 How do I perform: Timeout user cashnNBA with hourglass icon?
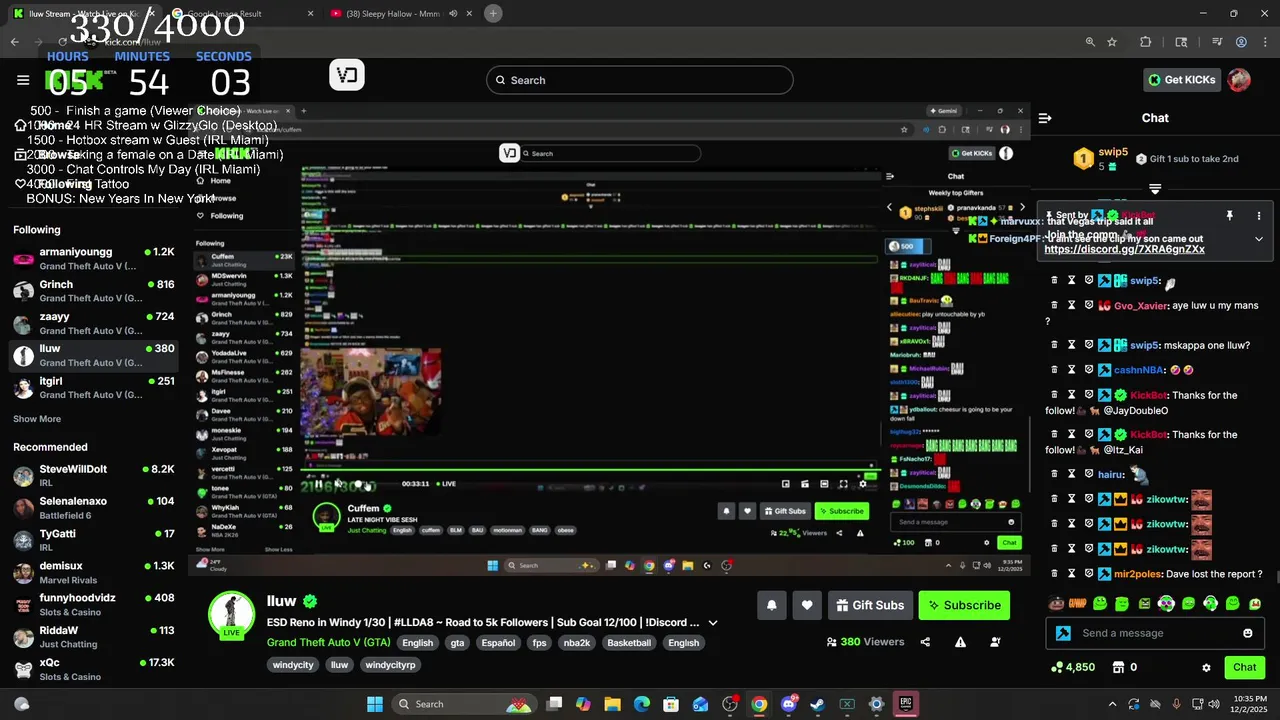(x=1071, y=370)
